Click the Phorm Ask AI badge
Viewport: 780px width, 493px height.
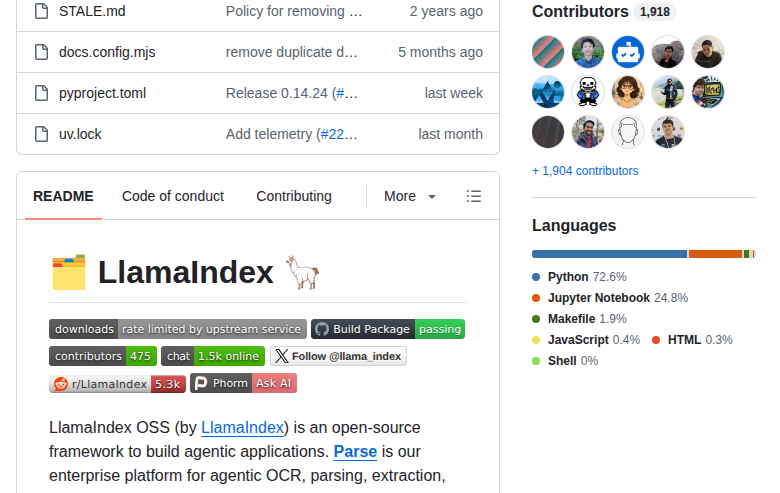pyautogui.click(x=243, y=384)
